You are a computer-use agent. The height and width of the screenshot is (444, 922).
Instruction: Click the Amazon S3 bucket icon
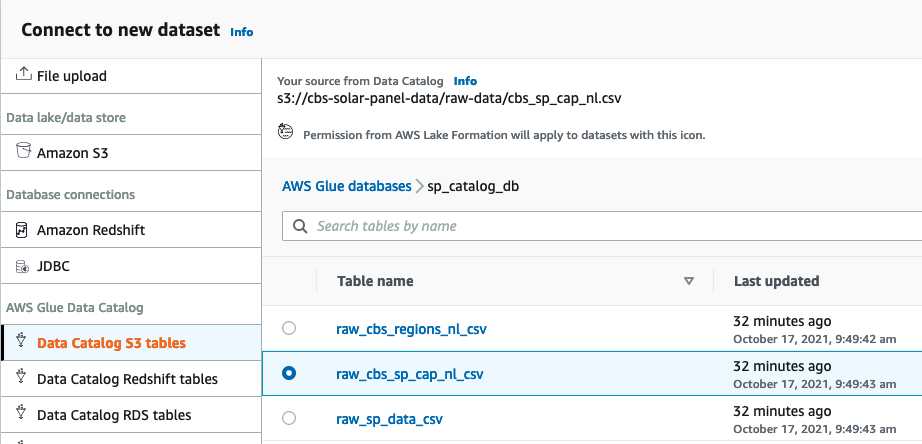24,152
